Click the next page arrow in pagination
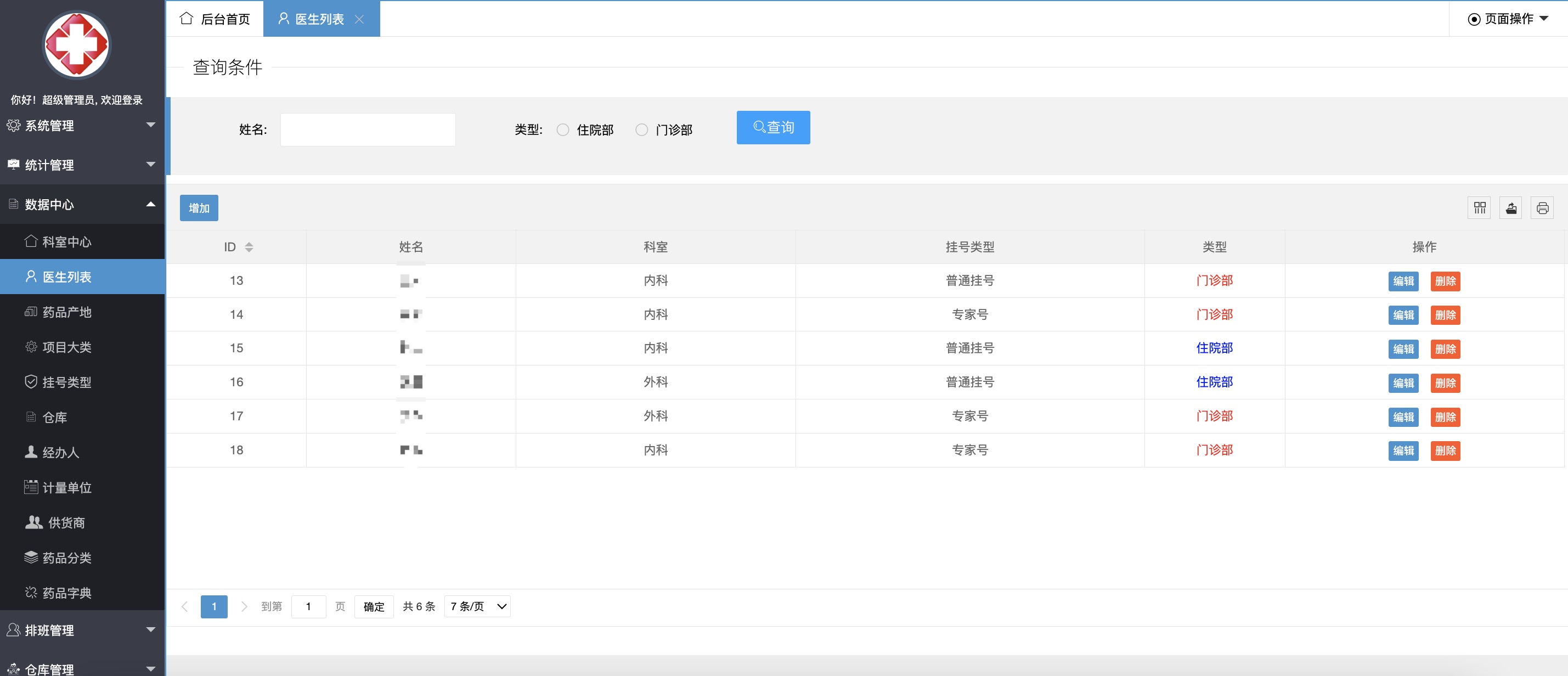This screenshot has height=676, width=1568. [x=244, y=606]
